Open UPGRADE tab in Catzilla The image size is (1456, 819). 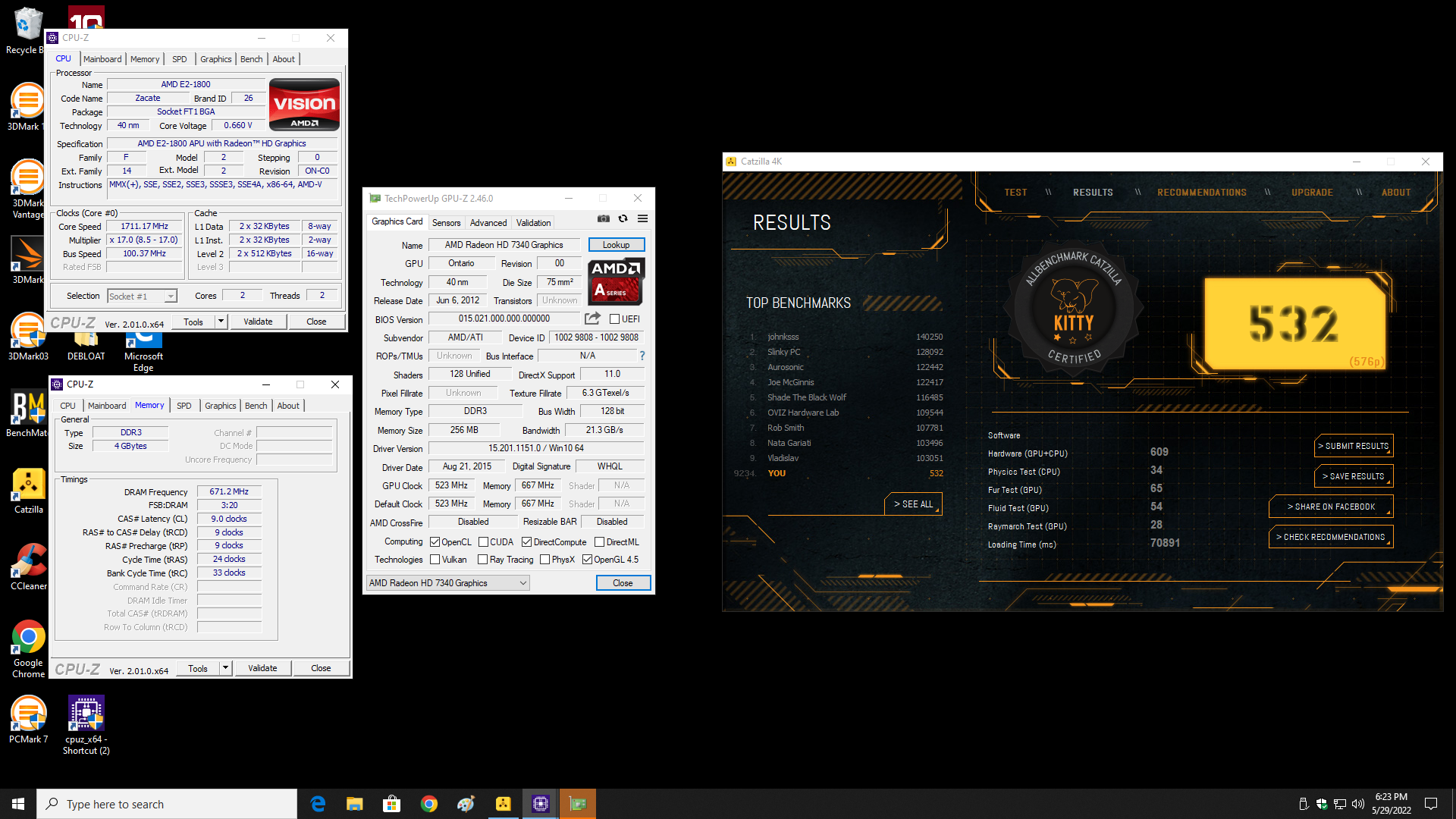pyautogui.click(x=1312, y=193)
